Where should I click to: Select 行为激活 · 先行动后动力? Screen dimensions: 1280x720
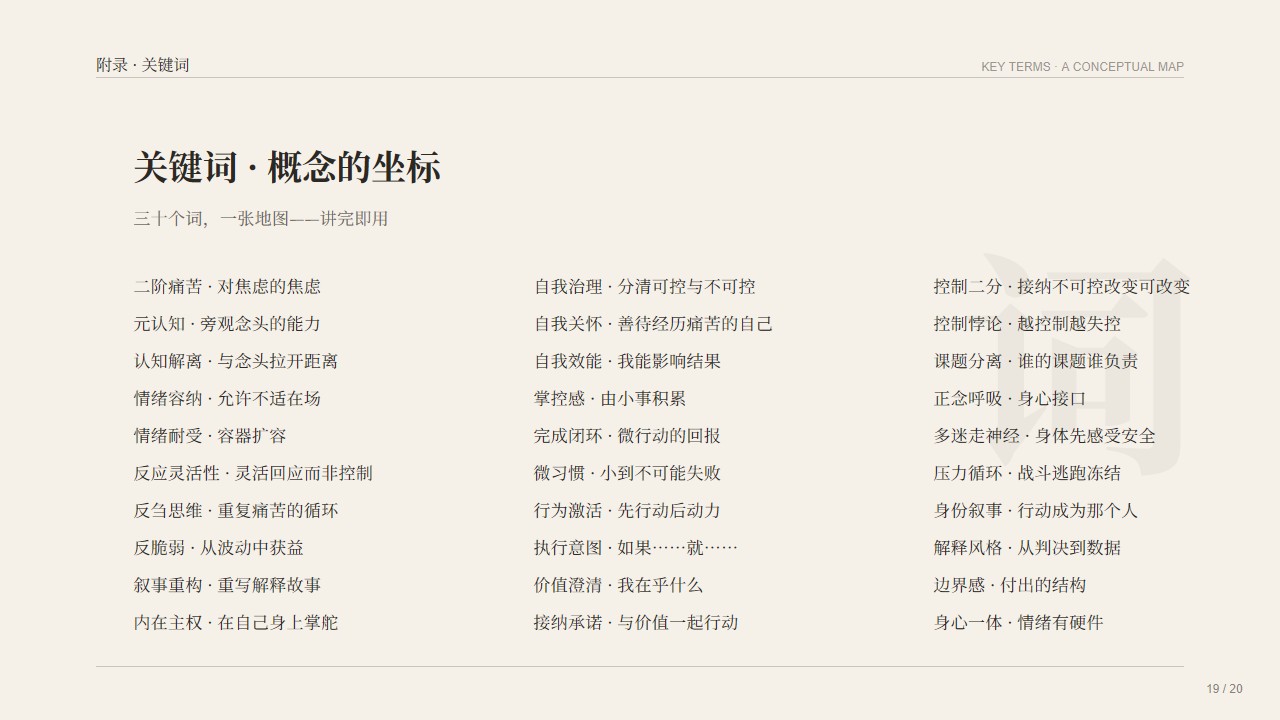click(627, 511)
